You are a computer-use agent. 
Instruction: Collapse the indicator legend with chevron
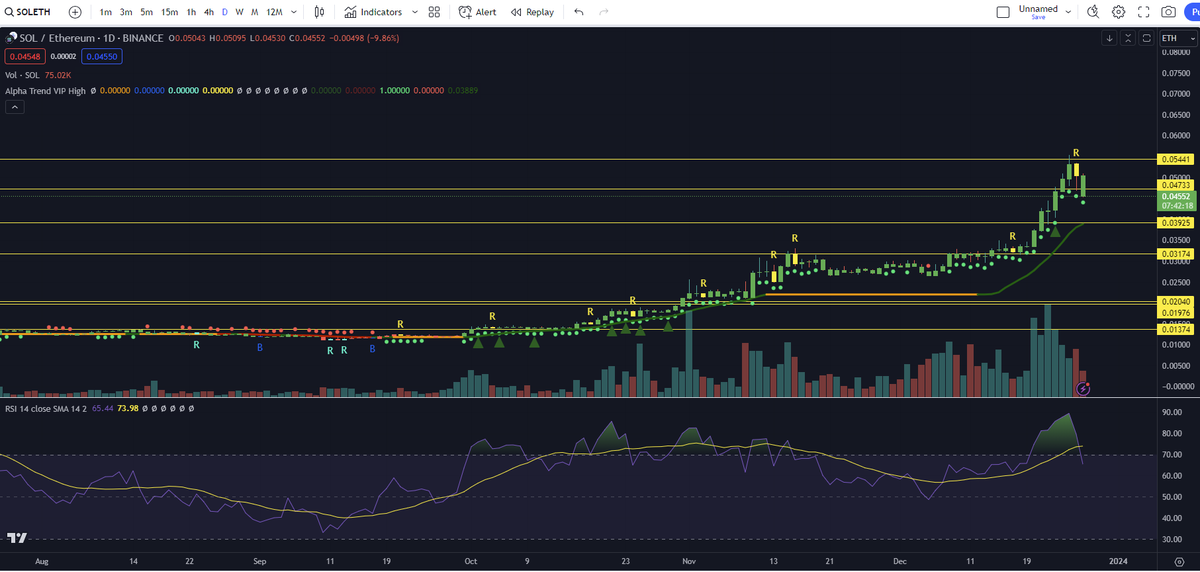coord(14,107)
